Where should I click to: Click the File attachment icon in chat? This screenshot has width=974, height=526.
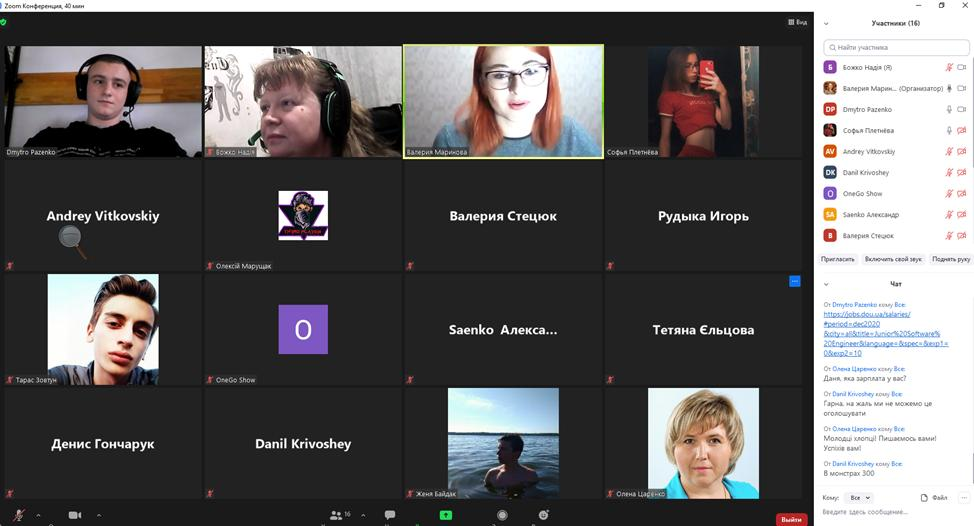point(933,497)
